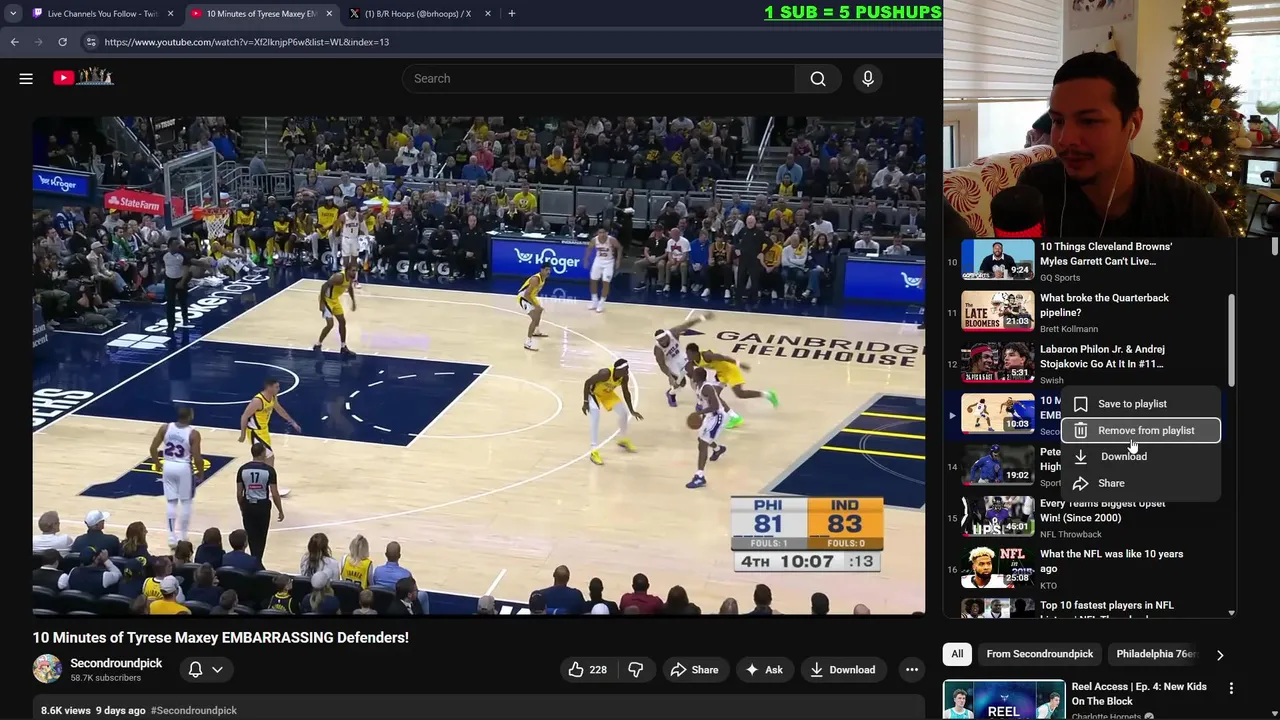
Task: Open the Labaron Philon Jr. playlist video
Action: [1102, 356]
